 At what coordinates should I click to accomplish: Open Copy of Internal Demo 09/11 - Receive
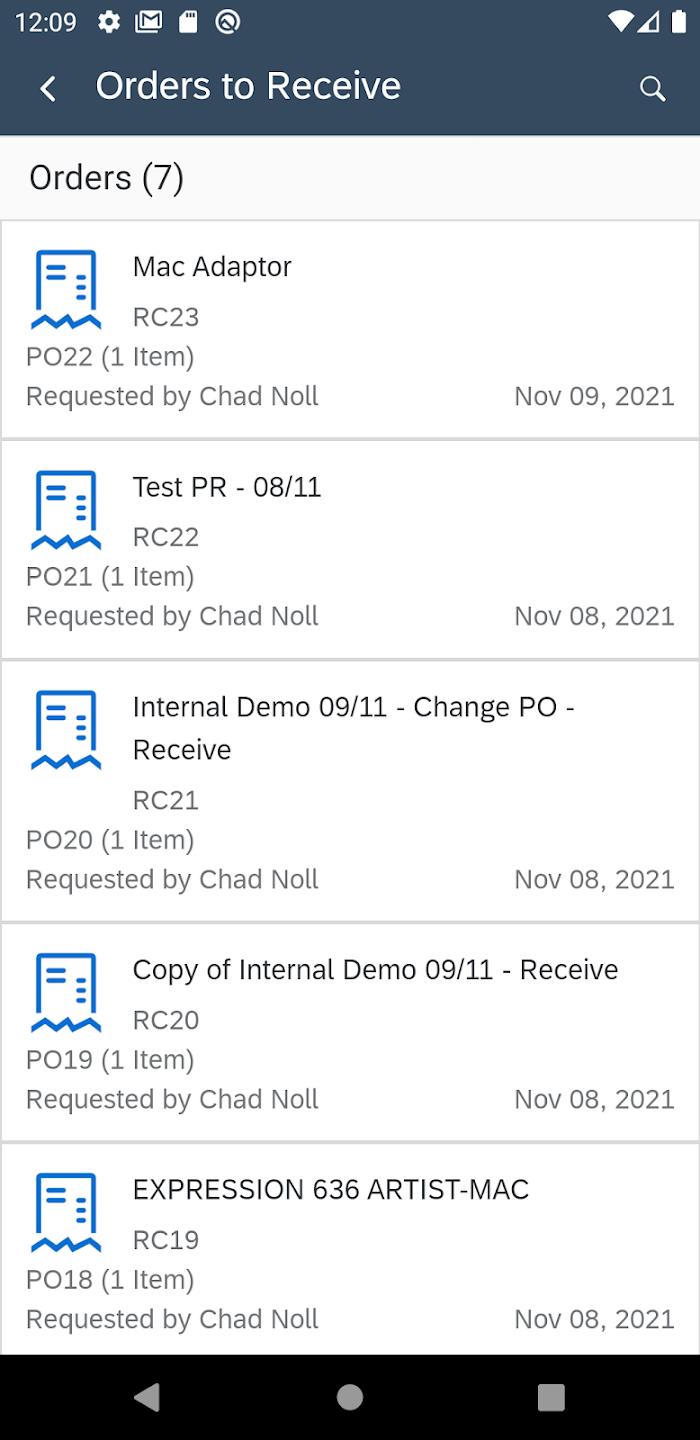pyautogui.click(x=375, y=970)
